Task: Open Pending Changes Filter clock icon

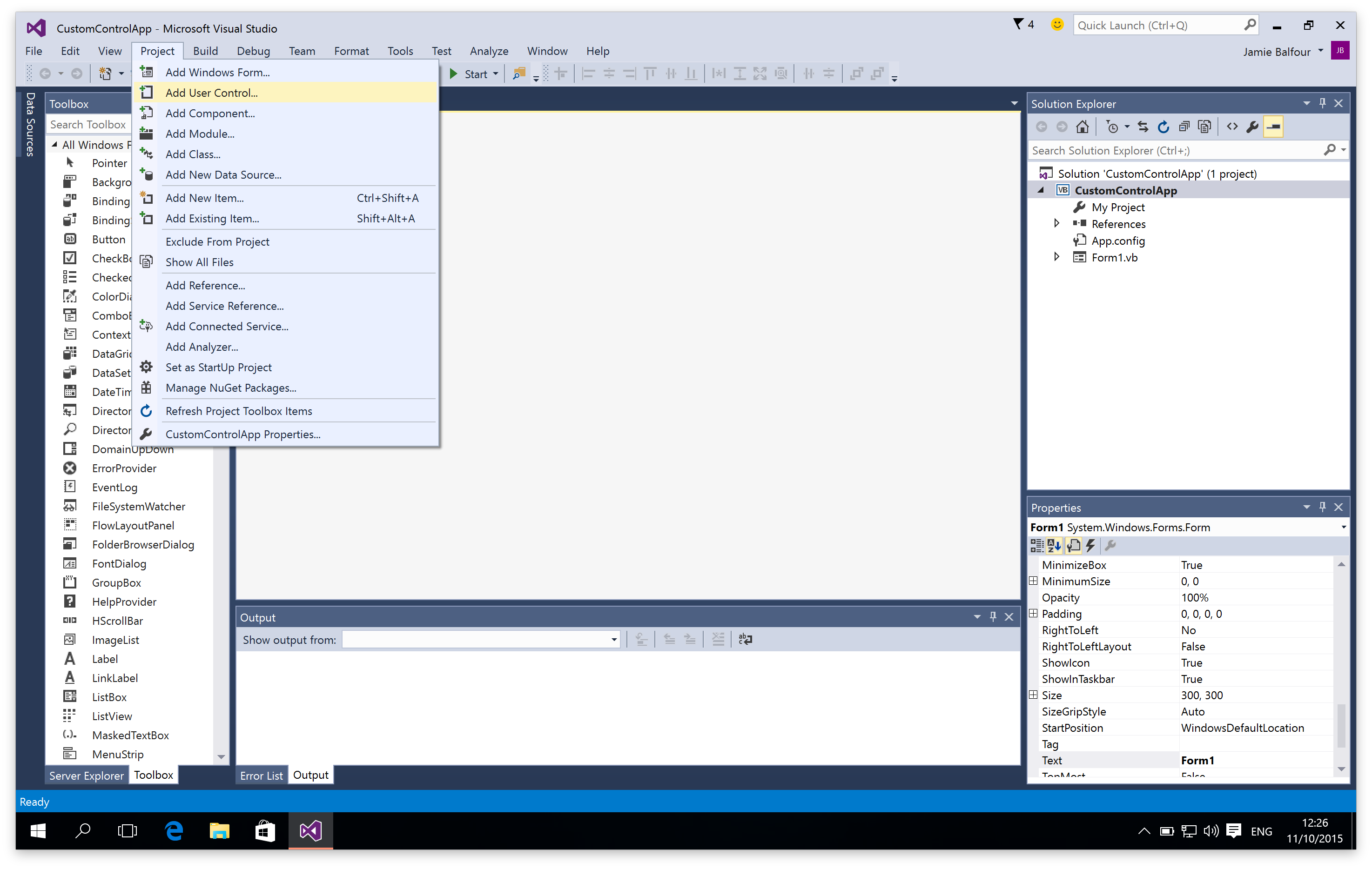Action: tap(1112, 127)
